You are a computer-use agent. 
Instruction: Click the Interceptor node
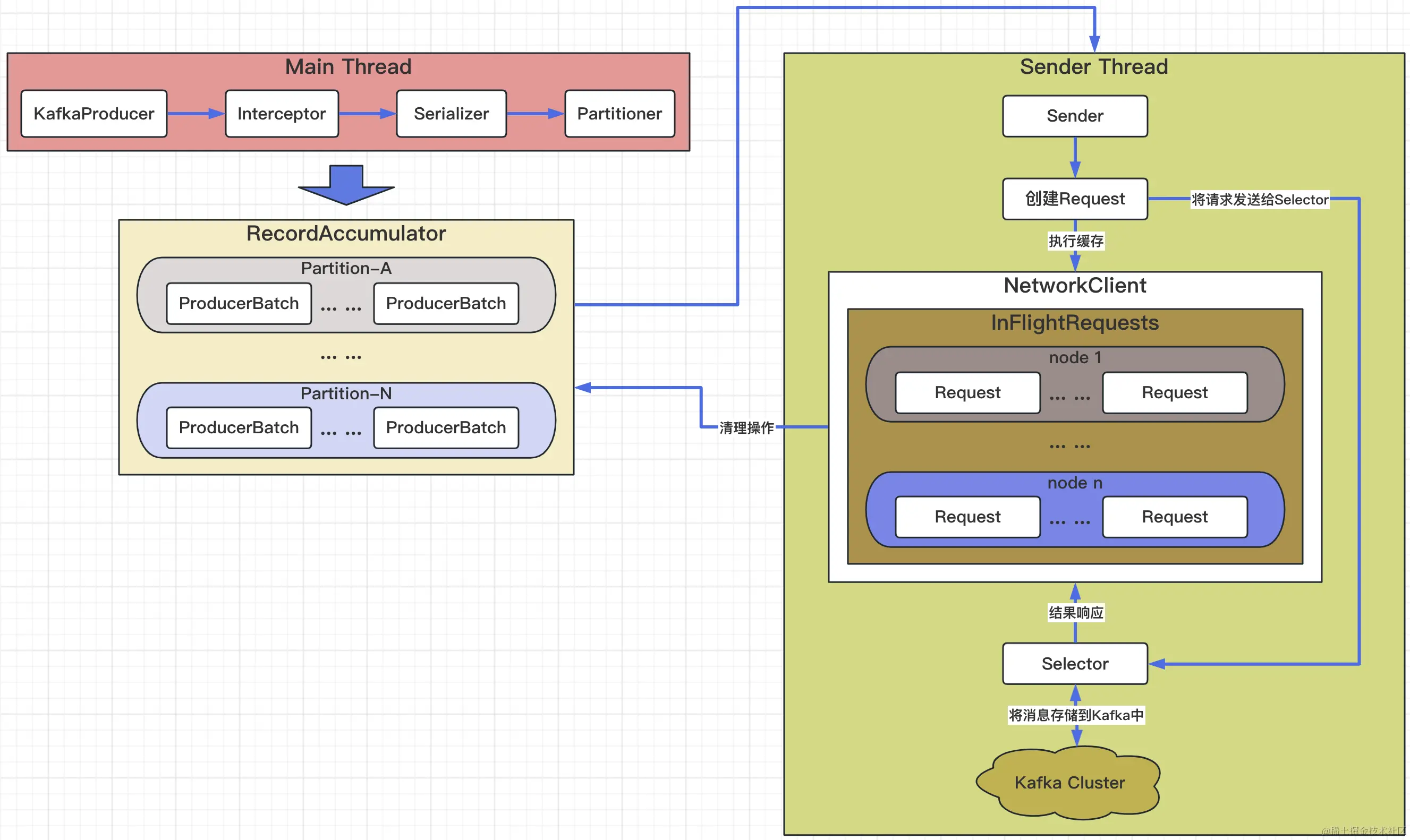[x=282, y=114]
